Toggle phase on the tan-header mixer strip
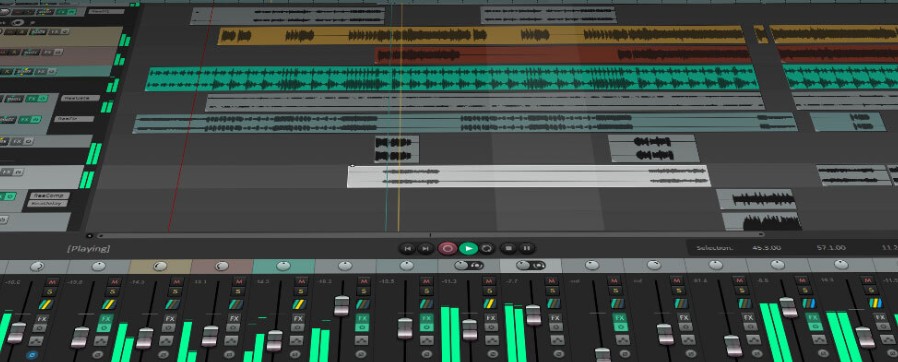 coord(164,355)
